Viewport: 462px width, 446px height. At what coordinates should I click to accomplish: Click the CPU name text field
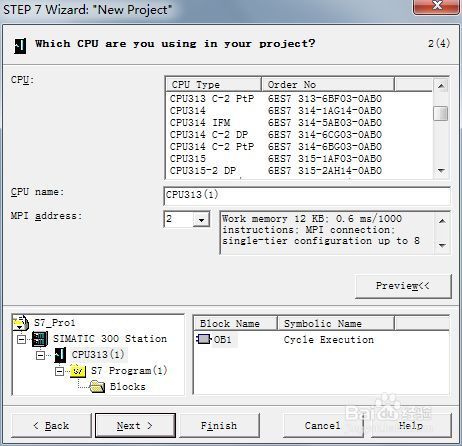pyautogui.click(x=307, y=195)
